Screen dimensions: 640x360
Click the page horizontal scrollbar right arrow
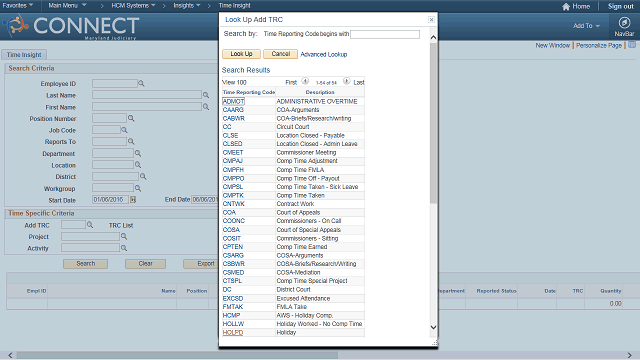(630, 356)
